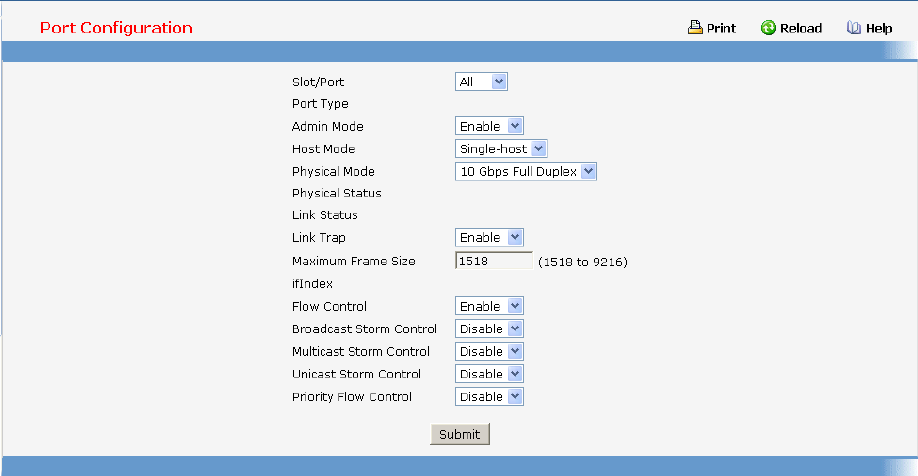Open the Flow Control dropdown
The height and width of the screenshot is (476, 918).
489,307
